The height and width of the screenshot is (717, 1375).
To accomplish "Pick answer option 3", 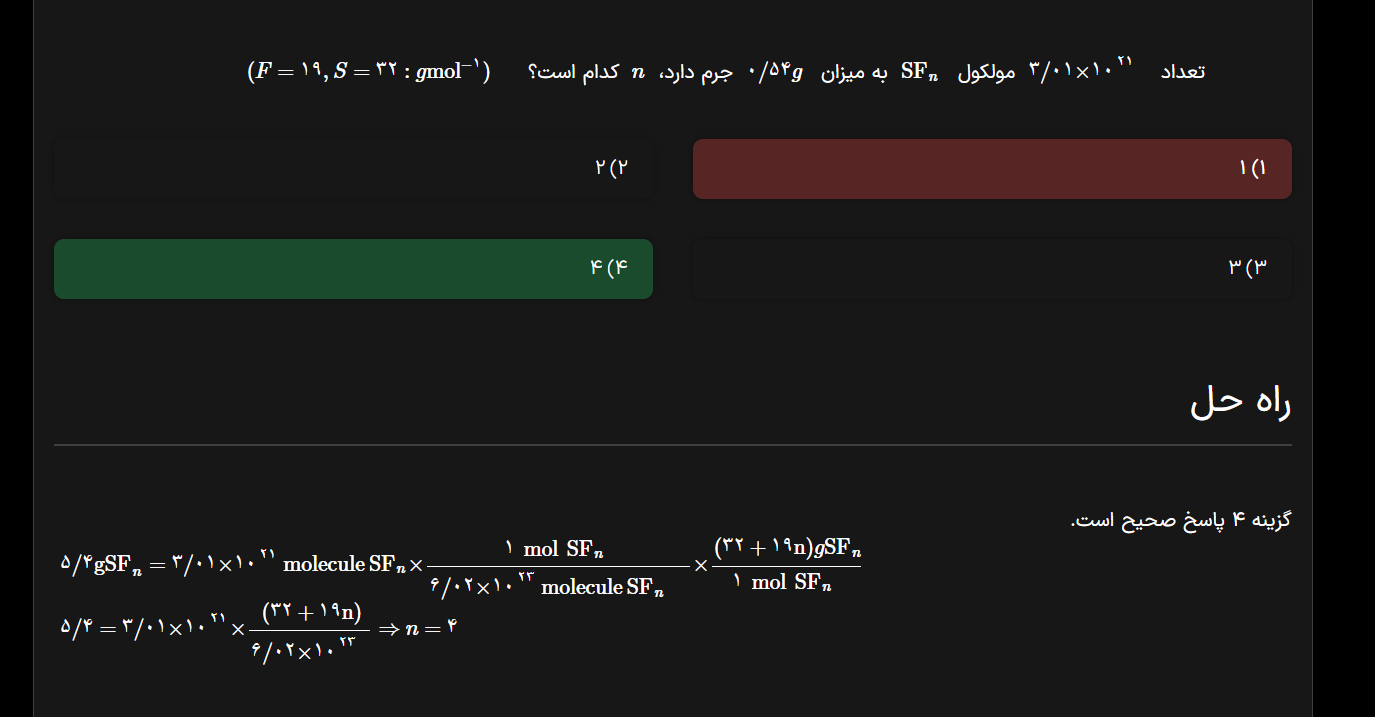I will [x=992, y=269].
